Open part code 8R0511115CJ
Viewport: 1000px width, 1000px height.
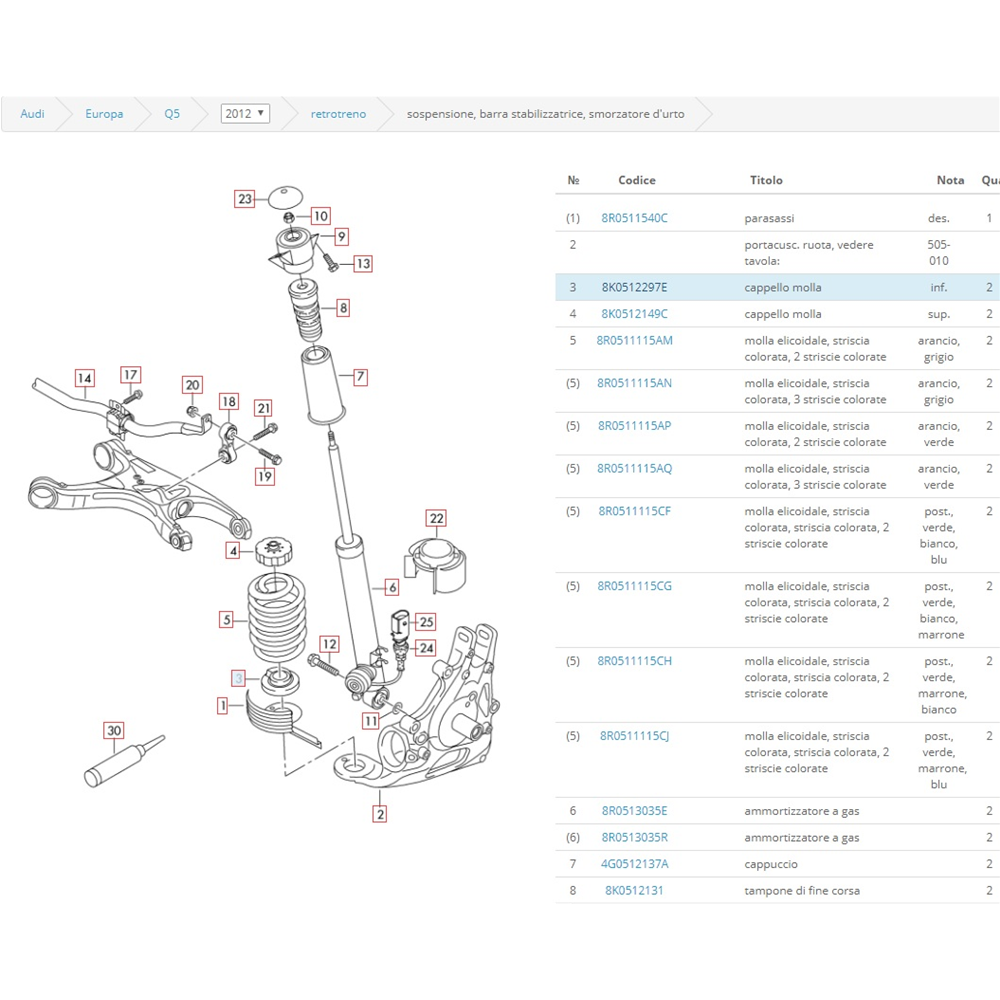[x=635, y=736]
